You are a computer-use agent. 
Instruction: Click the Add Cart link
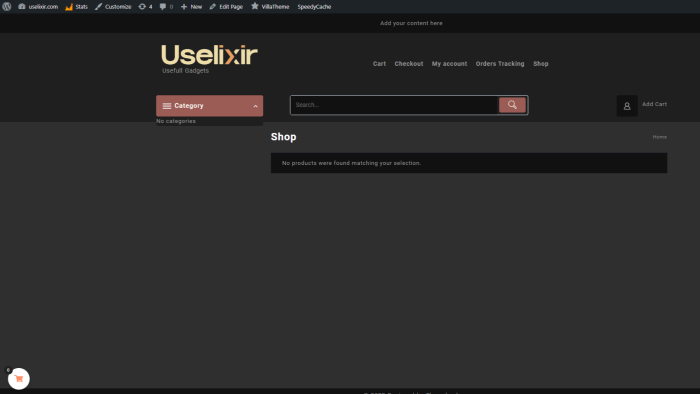click(x=654, y=104)
